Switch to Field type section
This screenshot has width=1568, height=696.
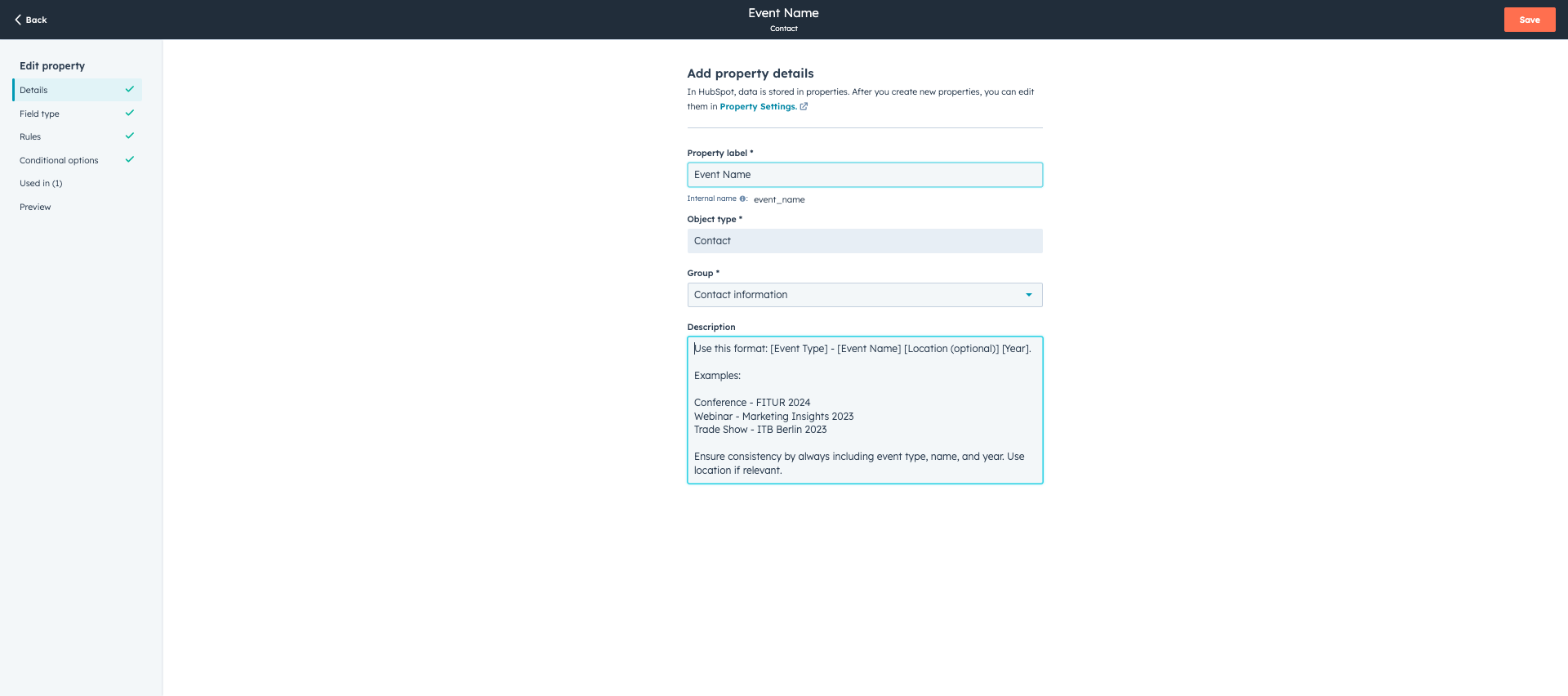click(78, 114)
